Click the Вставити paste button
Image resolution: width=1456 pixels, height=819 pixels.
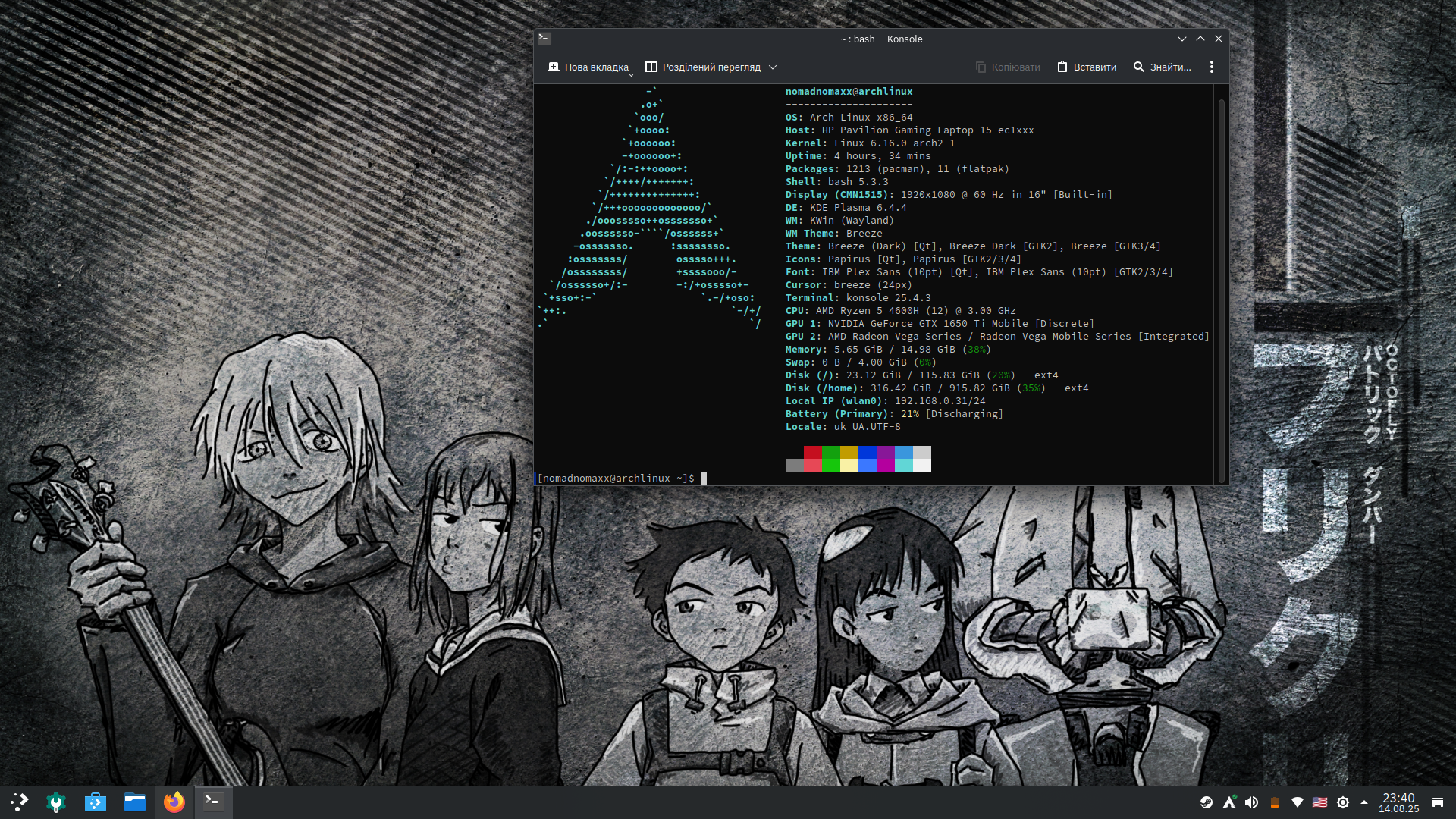pos(1087,67)
